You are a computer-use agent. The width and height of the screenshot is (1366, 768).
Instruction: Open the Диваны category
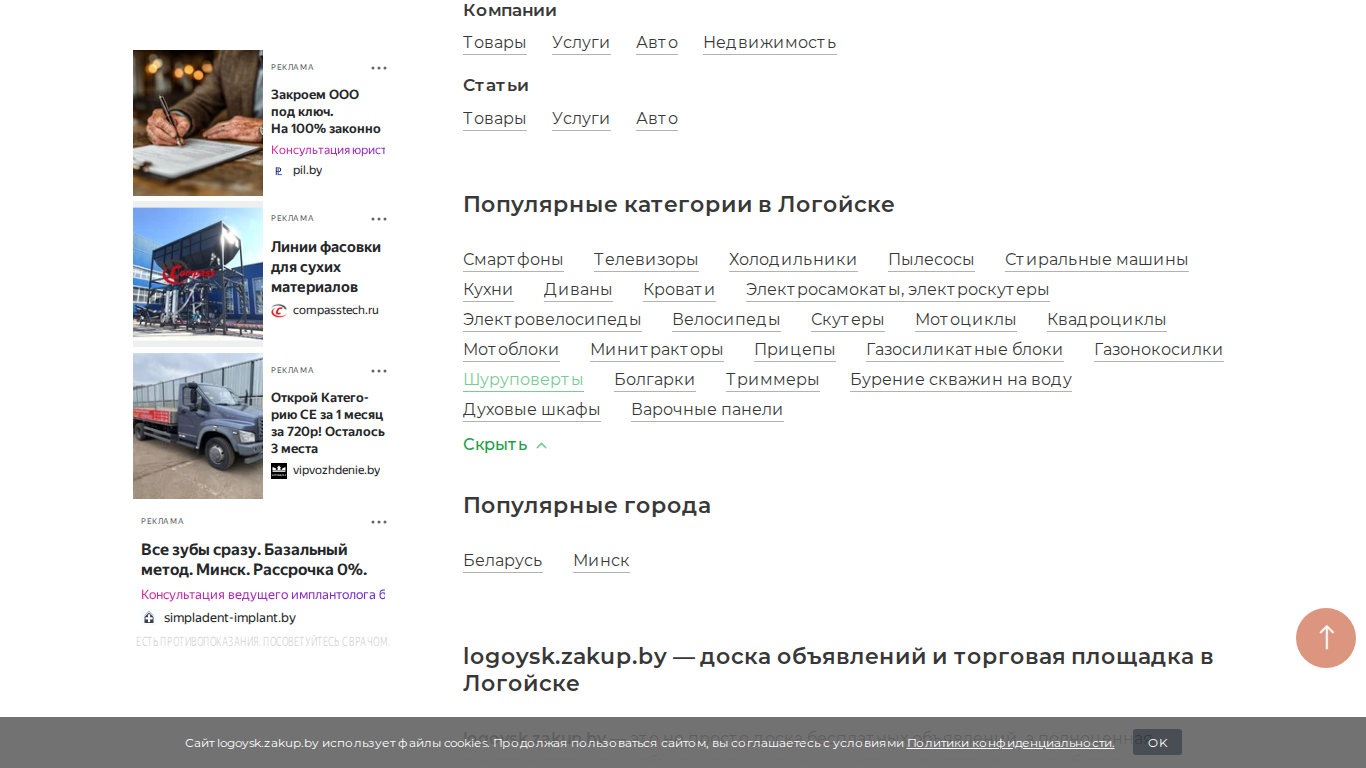tap(578, 290)
